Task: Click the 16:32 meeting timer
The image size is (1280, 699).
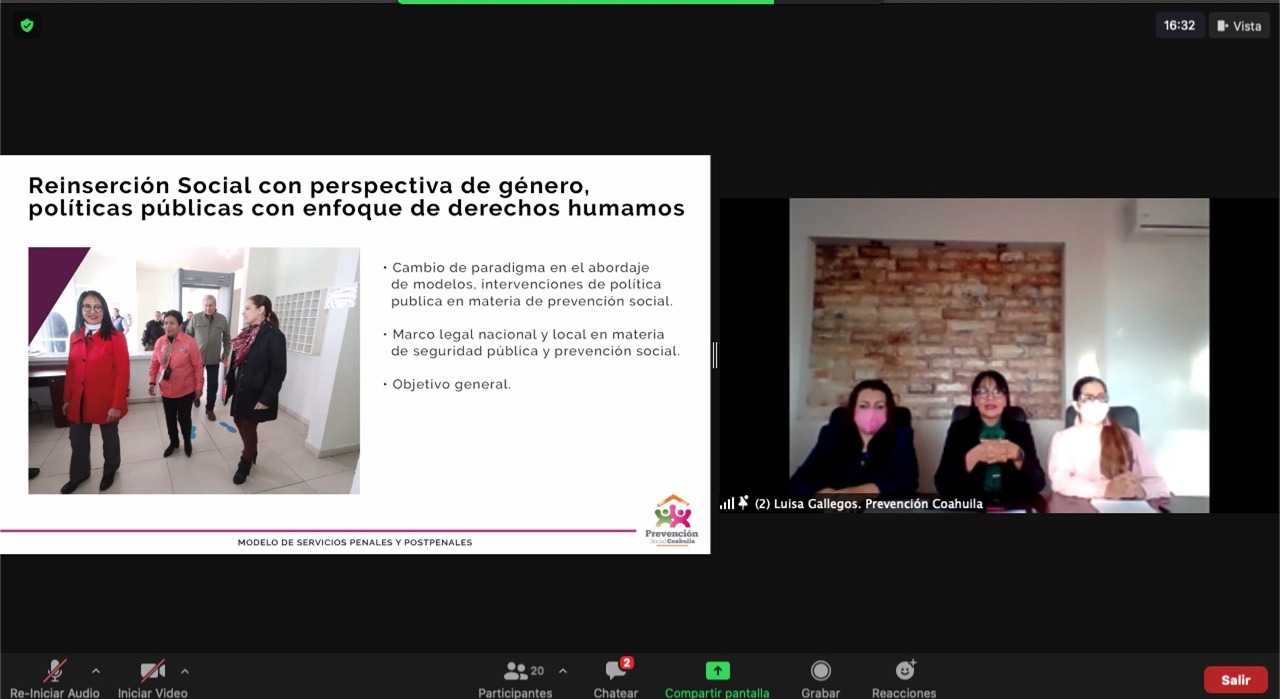Action: 1179,26
